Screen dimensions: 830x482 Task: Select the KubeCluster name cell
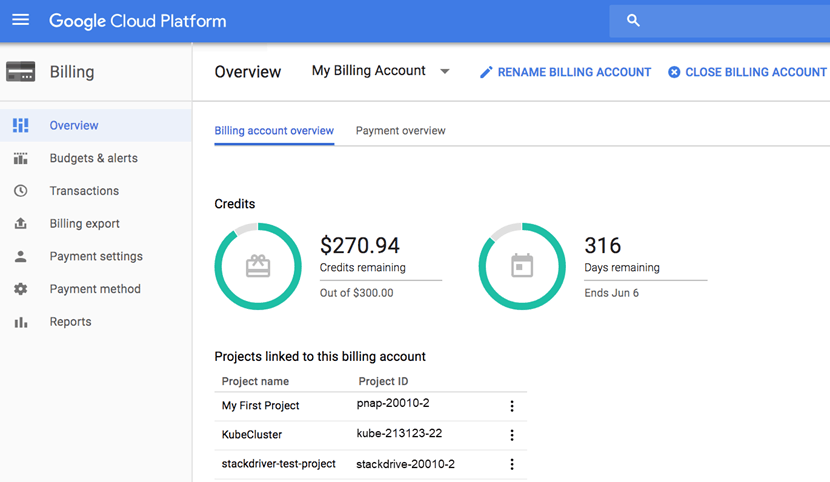[x=251, y=435]
